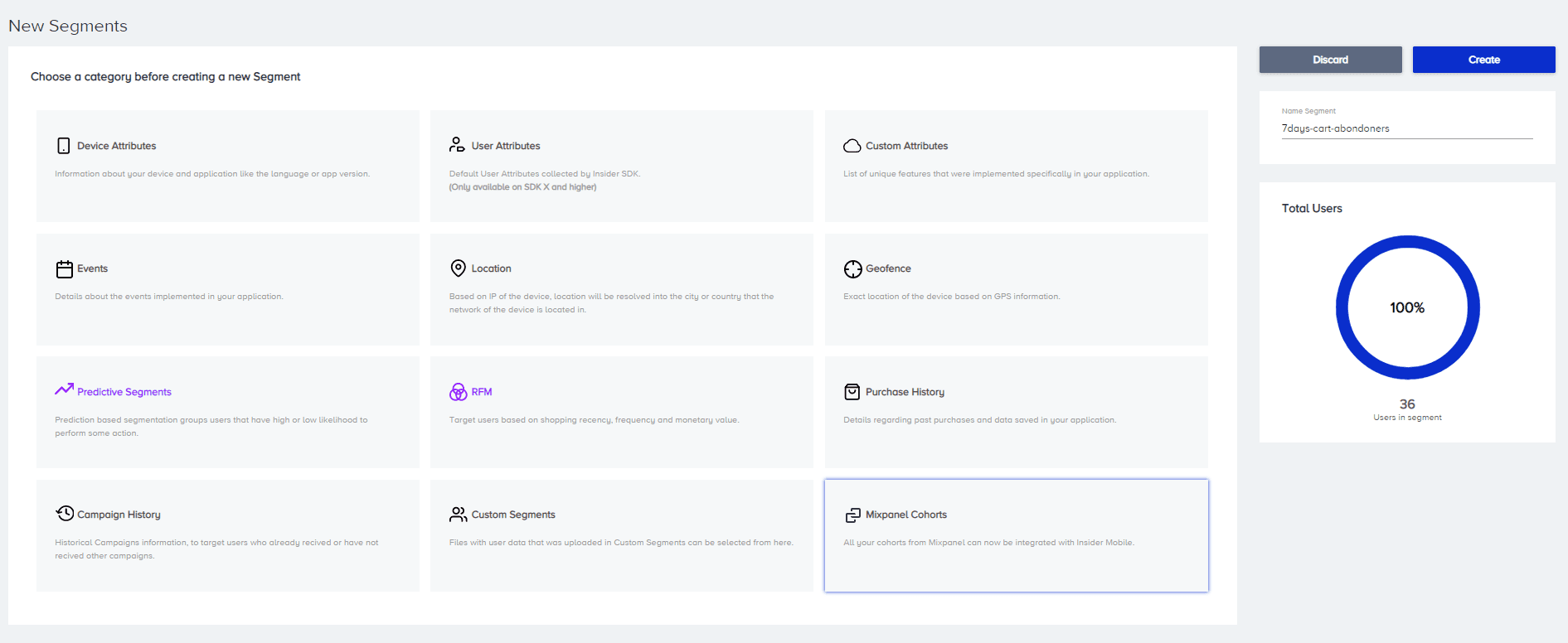Select the Purchase History category title
Viewport: 1568px width, 643px height.
tap(905, 392)
